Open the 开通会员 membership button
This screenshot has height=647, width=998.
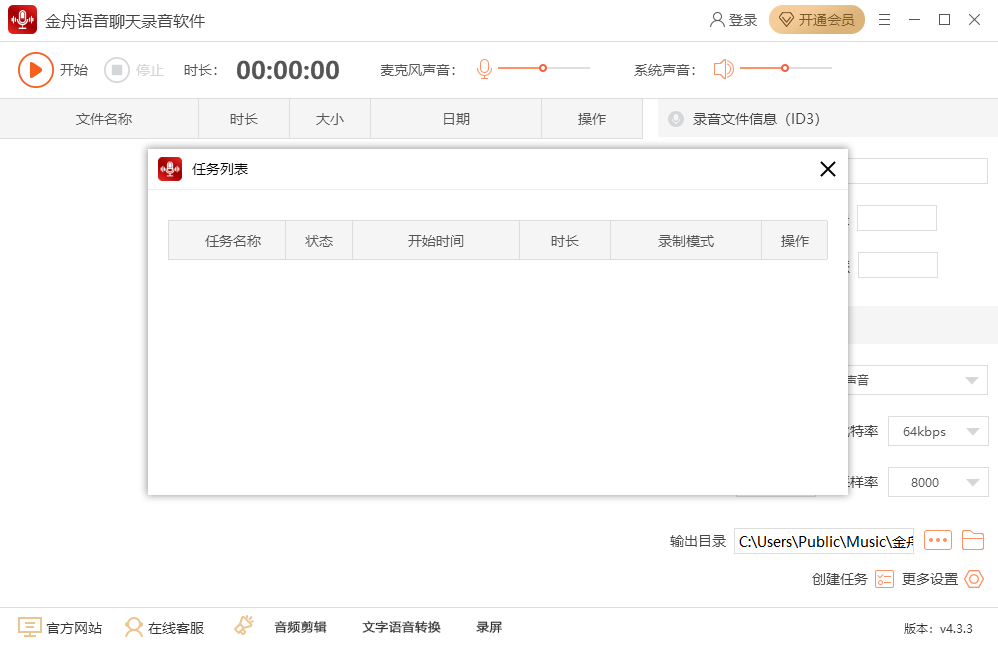(817, 20)
